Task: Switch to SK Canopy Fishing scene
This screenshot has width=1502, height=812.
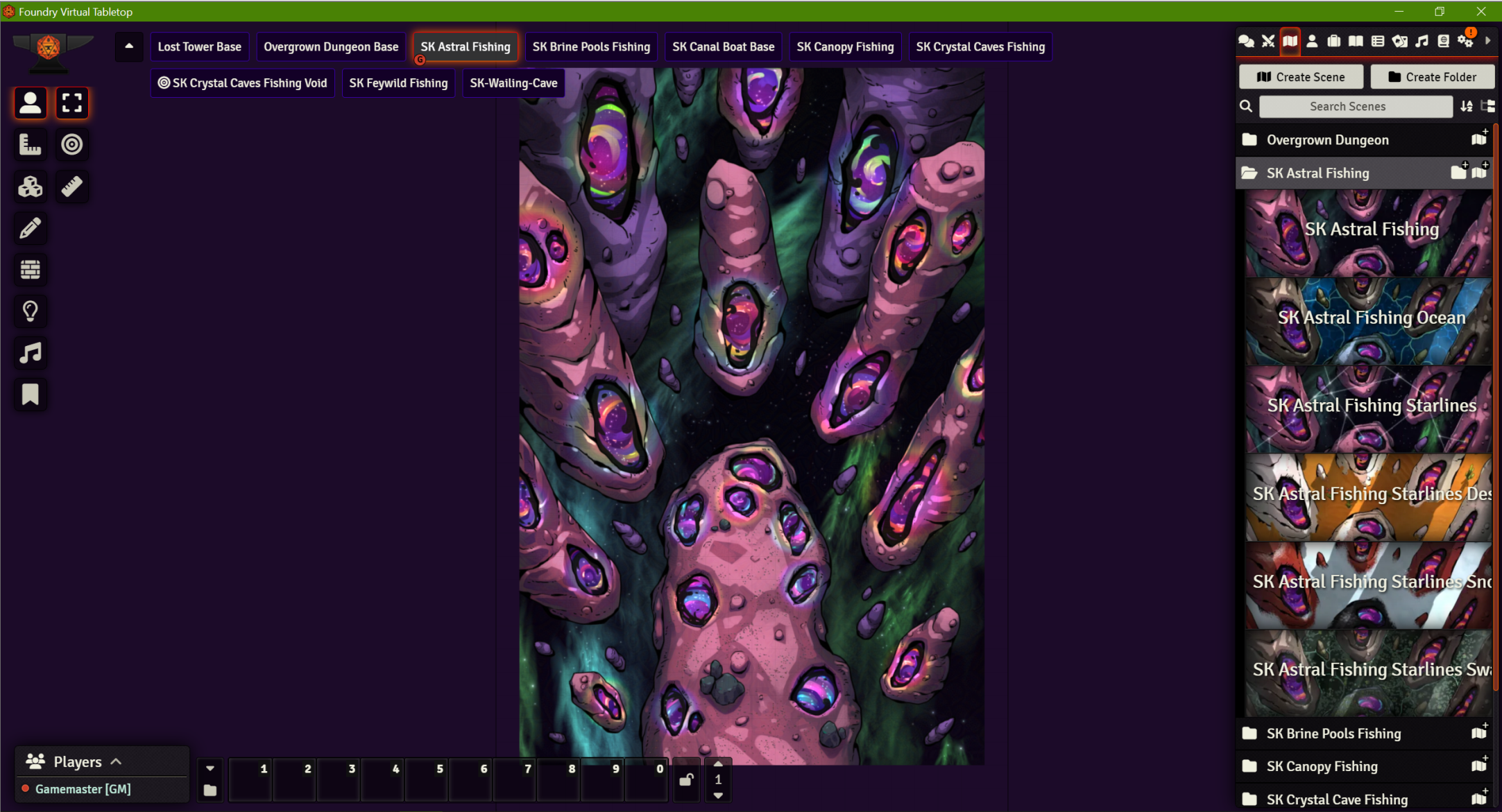Action: pyautogui.click(x=845, y=46)
